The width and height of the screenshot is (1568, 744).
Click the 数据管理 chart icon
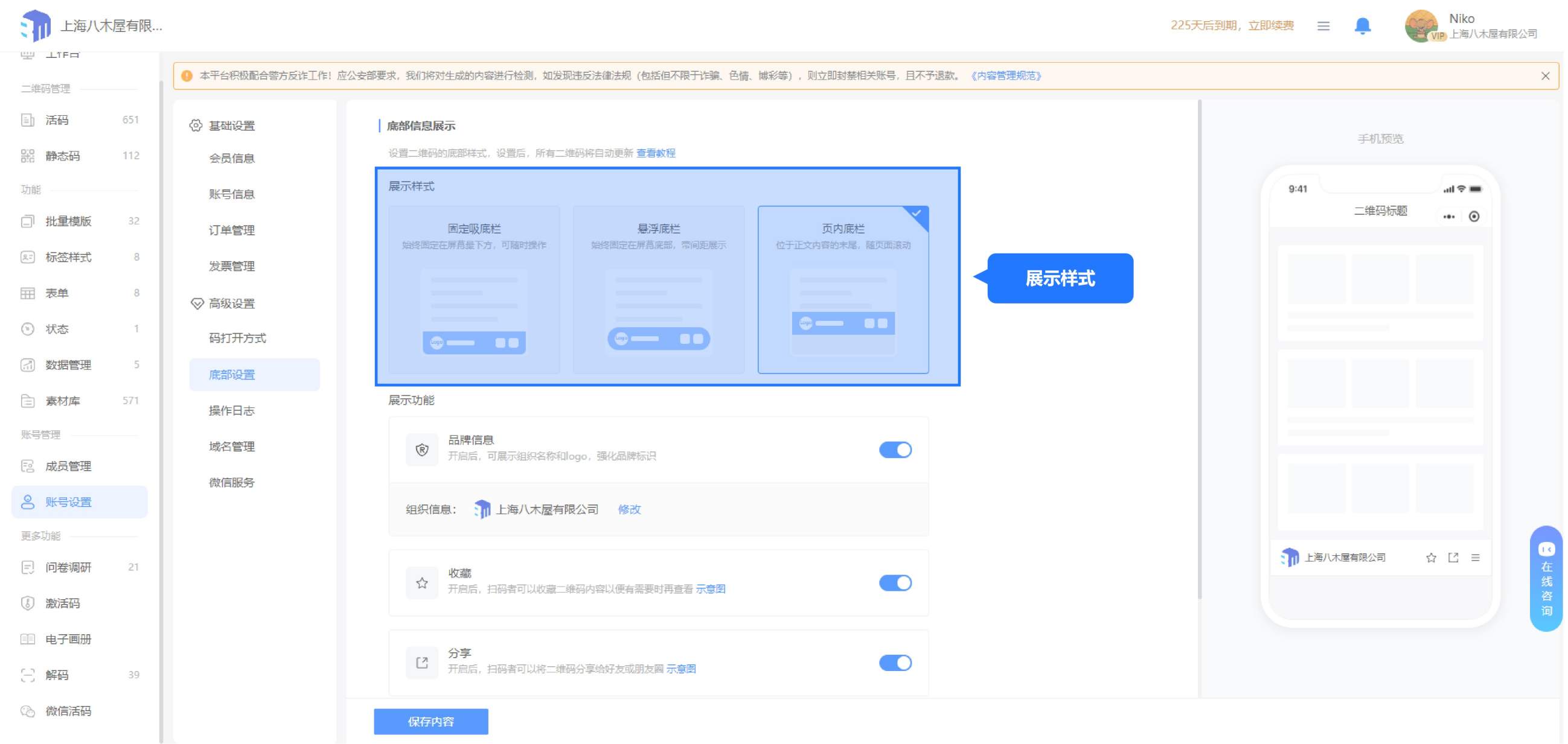(27, 365)
